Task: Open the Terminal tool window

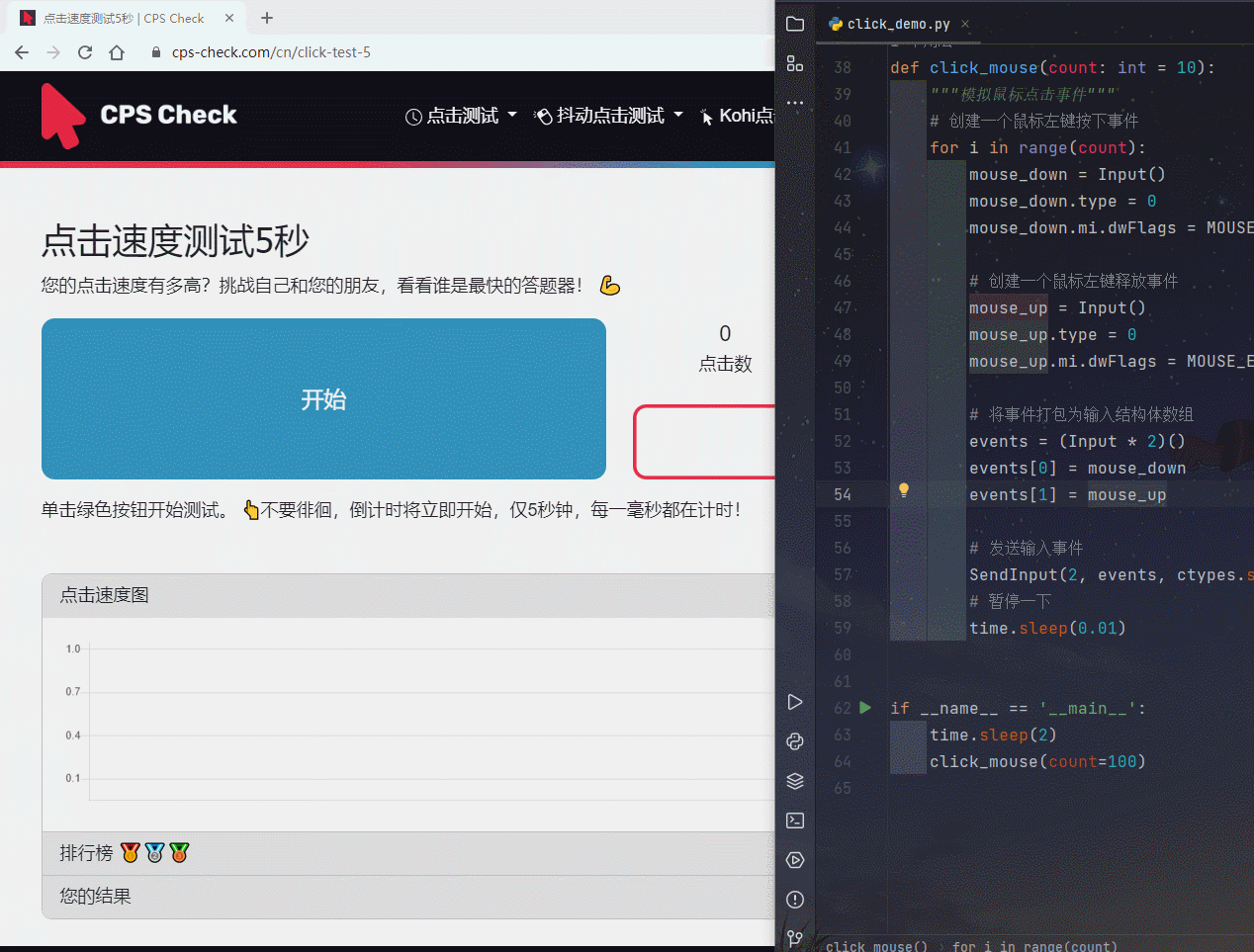Action: pyautogui.click(x=795, y=821)
